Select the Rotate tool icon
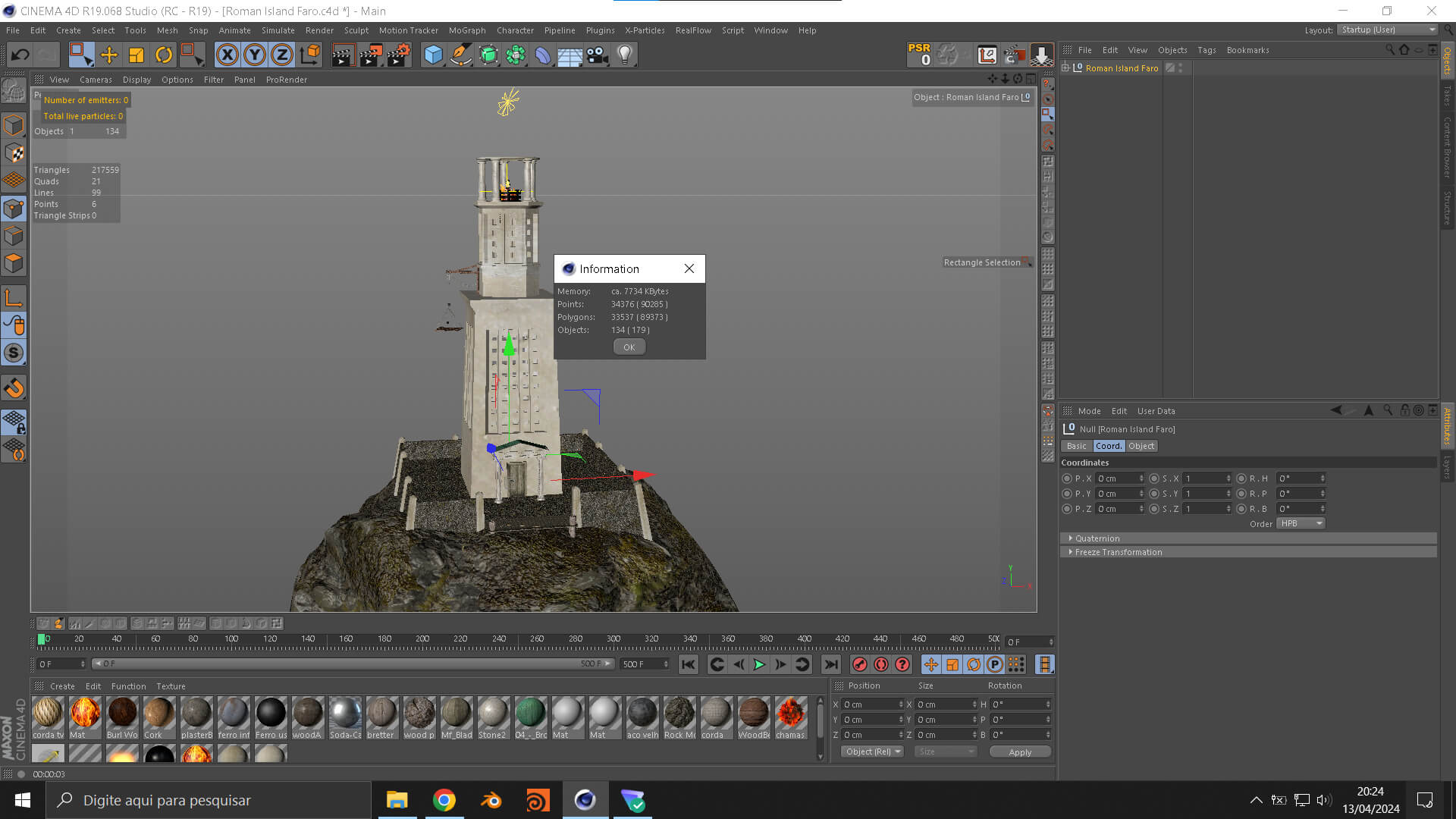1456x819 pixels. [164, 55]
